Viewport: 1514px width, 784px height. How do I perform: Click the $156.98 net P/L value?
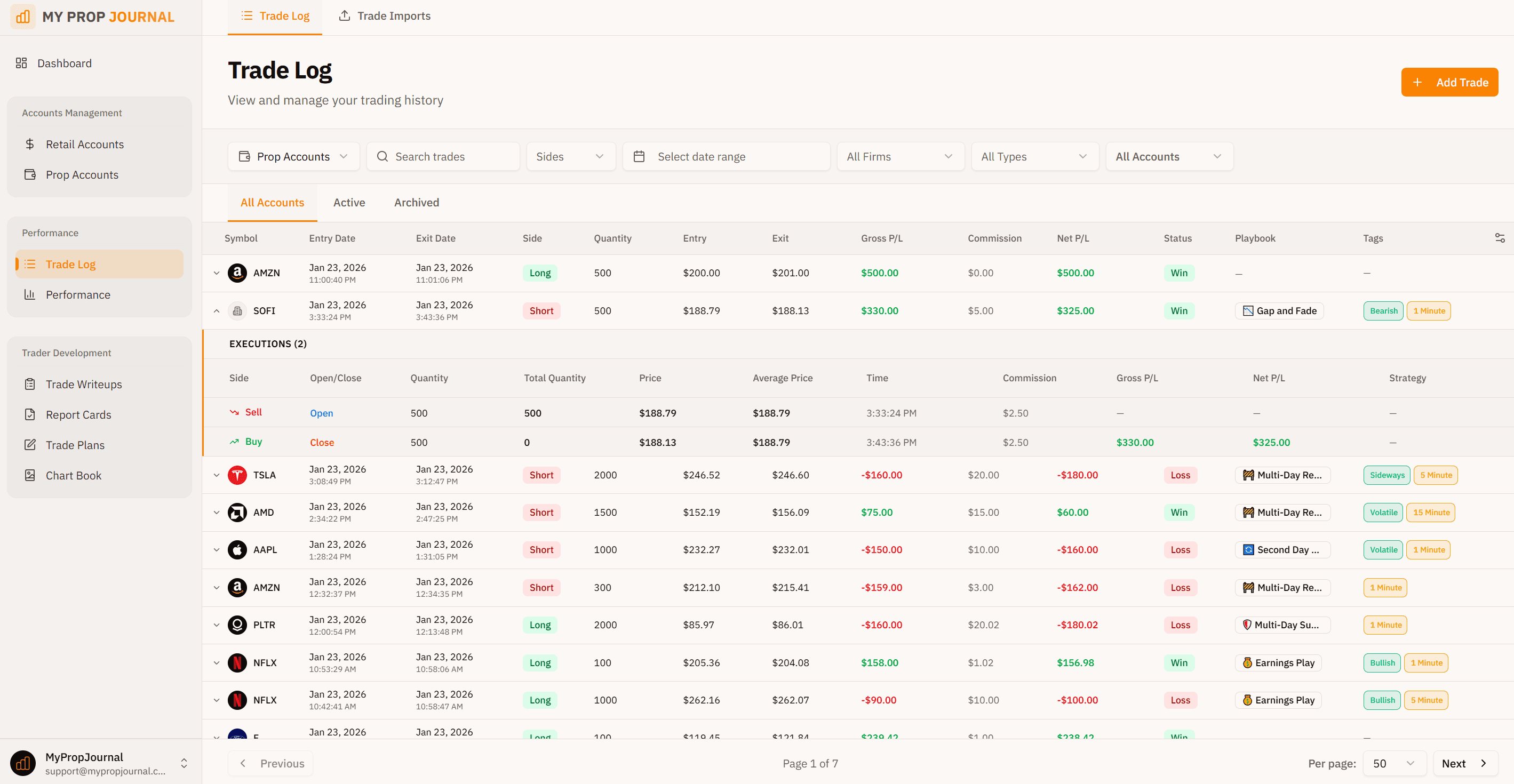point(1075,663)
